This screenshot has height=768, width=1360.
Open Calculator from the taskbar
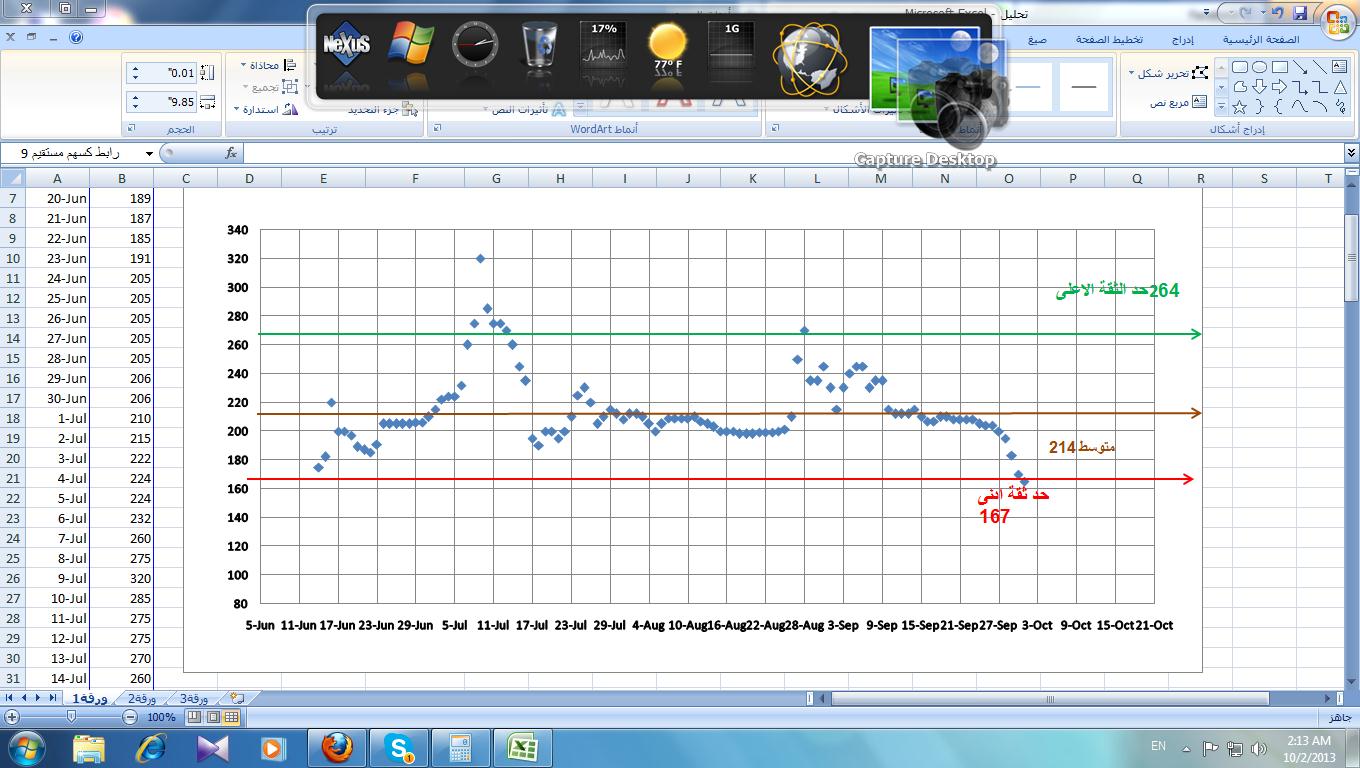pos(461,747)
